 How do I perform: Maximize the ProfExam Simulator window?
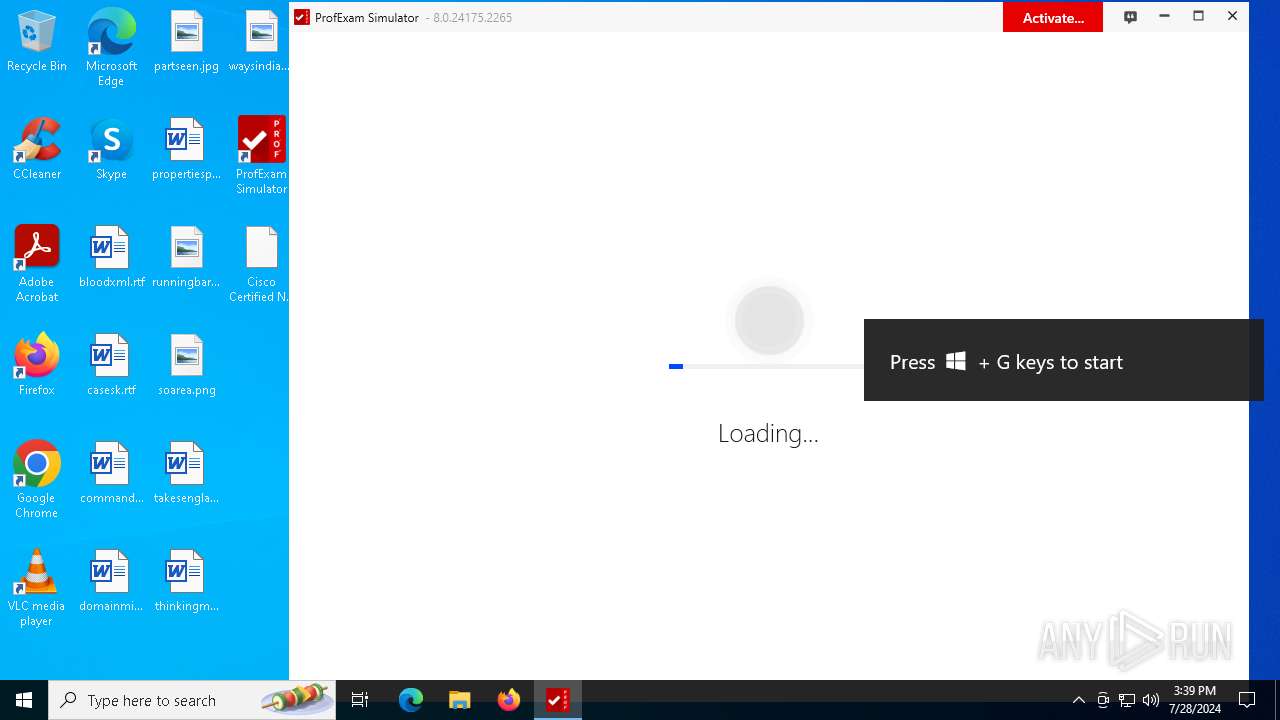tap(1198, 16)
